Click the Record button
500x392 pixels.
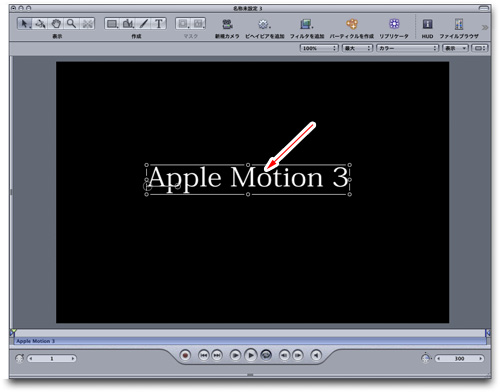tap(185, 355)
